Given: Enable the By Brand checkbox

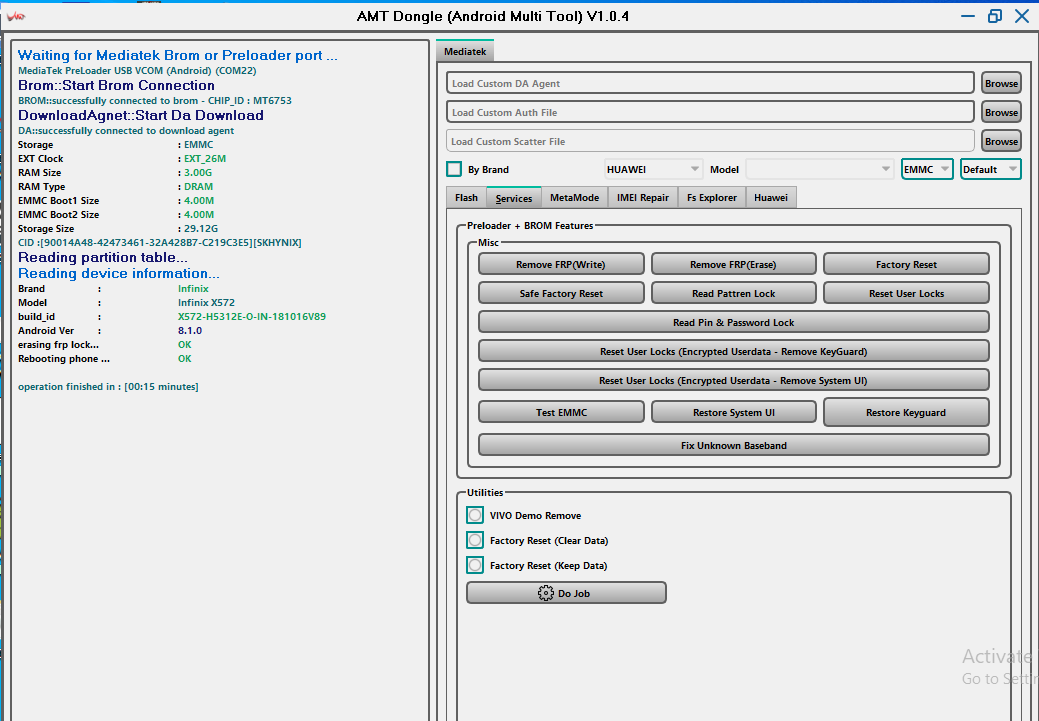Looking at the screenshot, I should (454, 169).
